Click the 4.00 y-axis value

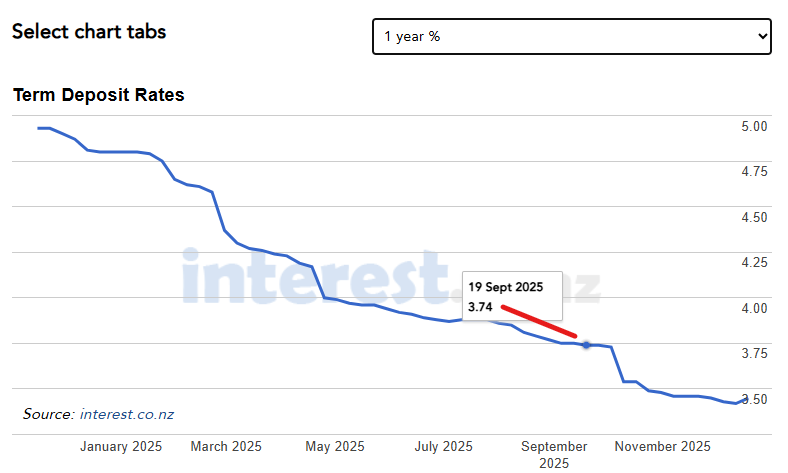point(754,308)
